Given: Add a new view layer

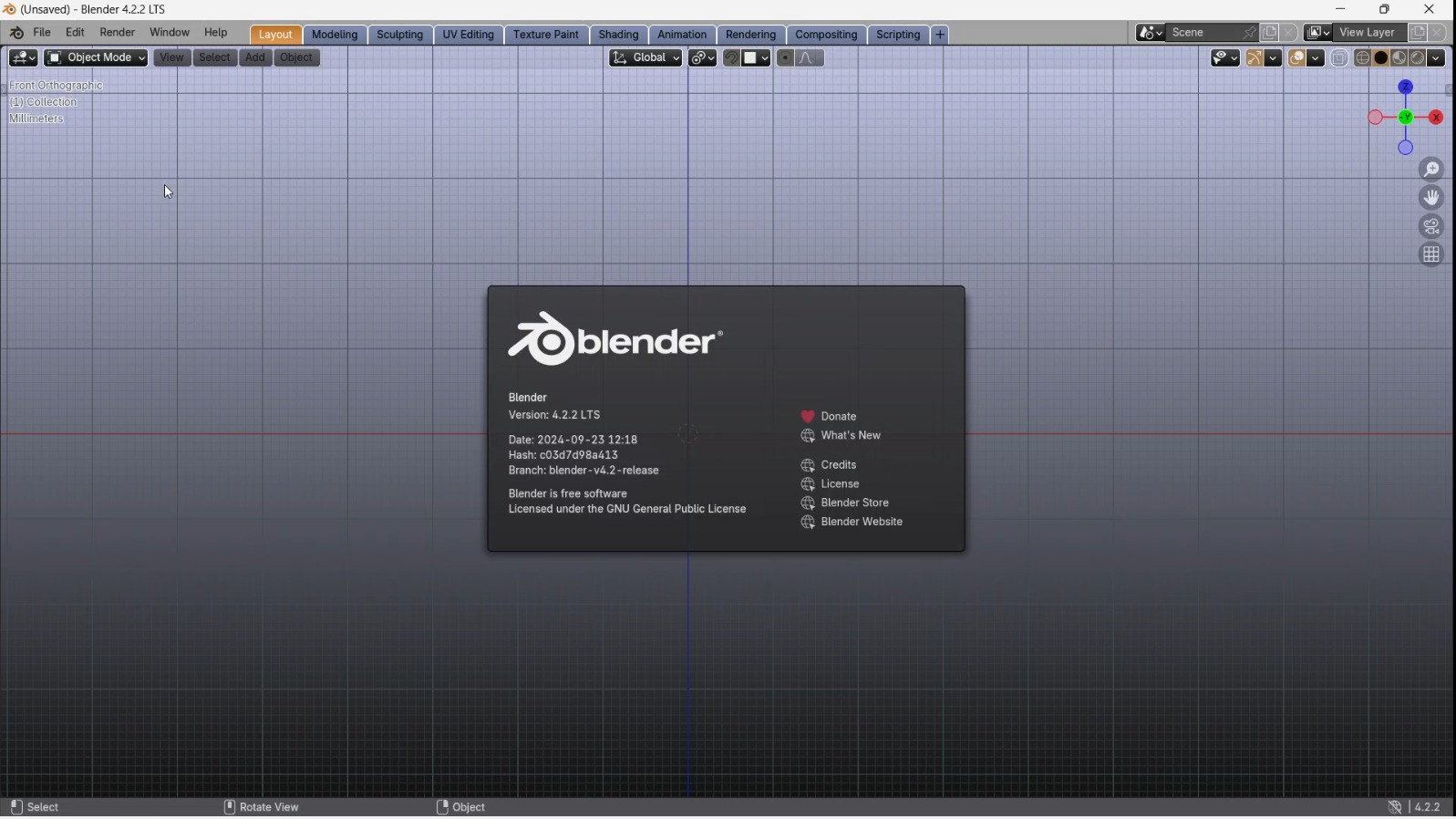Looking at the screenshot, I should pyautogui.click(x=1418, y=33).
